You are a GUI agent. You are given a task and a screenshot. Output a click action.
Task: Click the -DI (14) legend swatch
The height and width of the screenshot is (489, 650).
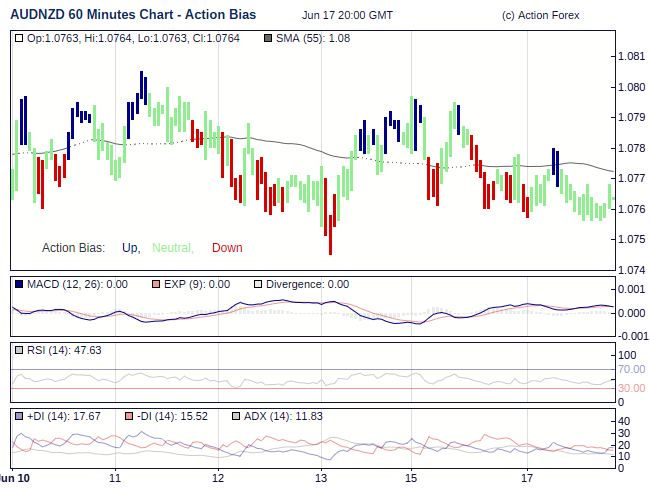130,416
